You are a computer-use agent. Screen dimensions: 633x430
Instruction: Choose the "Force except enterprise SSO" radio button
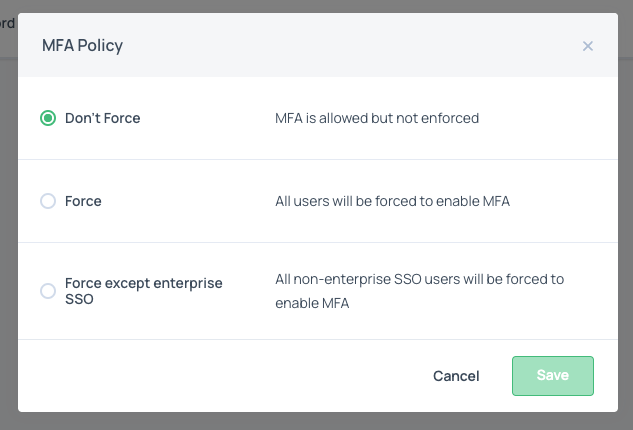coord(48,291)
